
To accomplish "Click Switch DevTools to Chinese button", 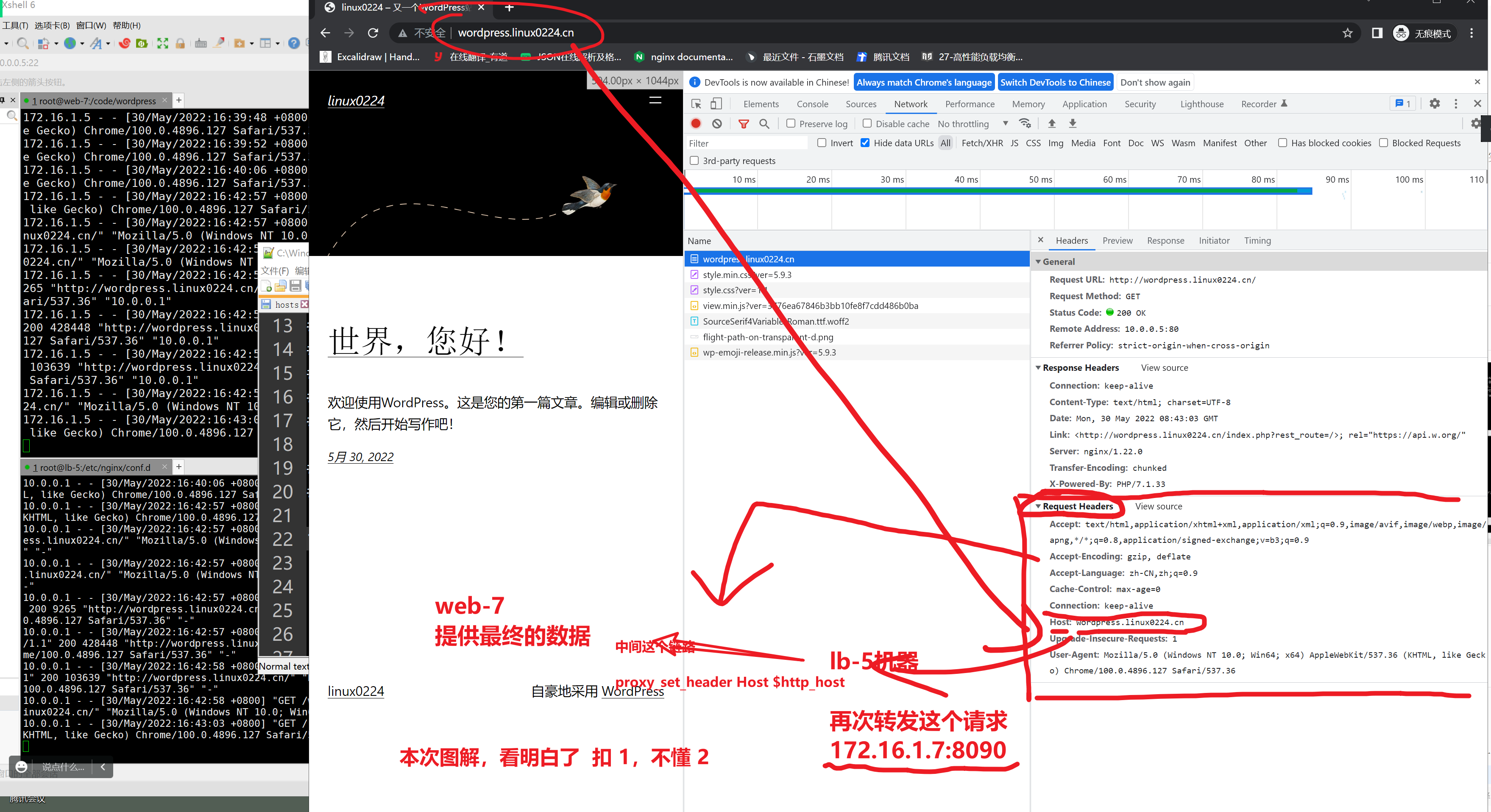I will coord(1055,82).
